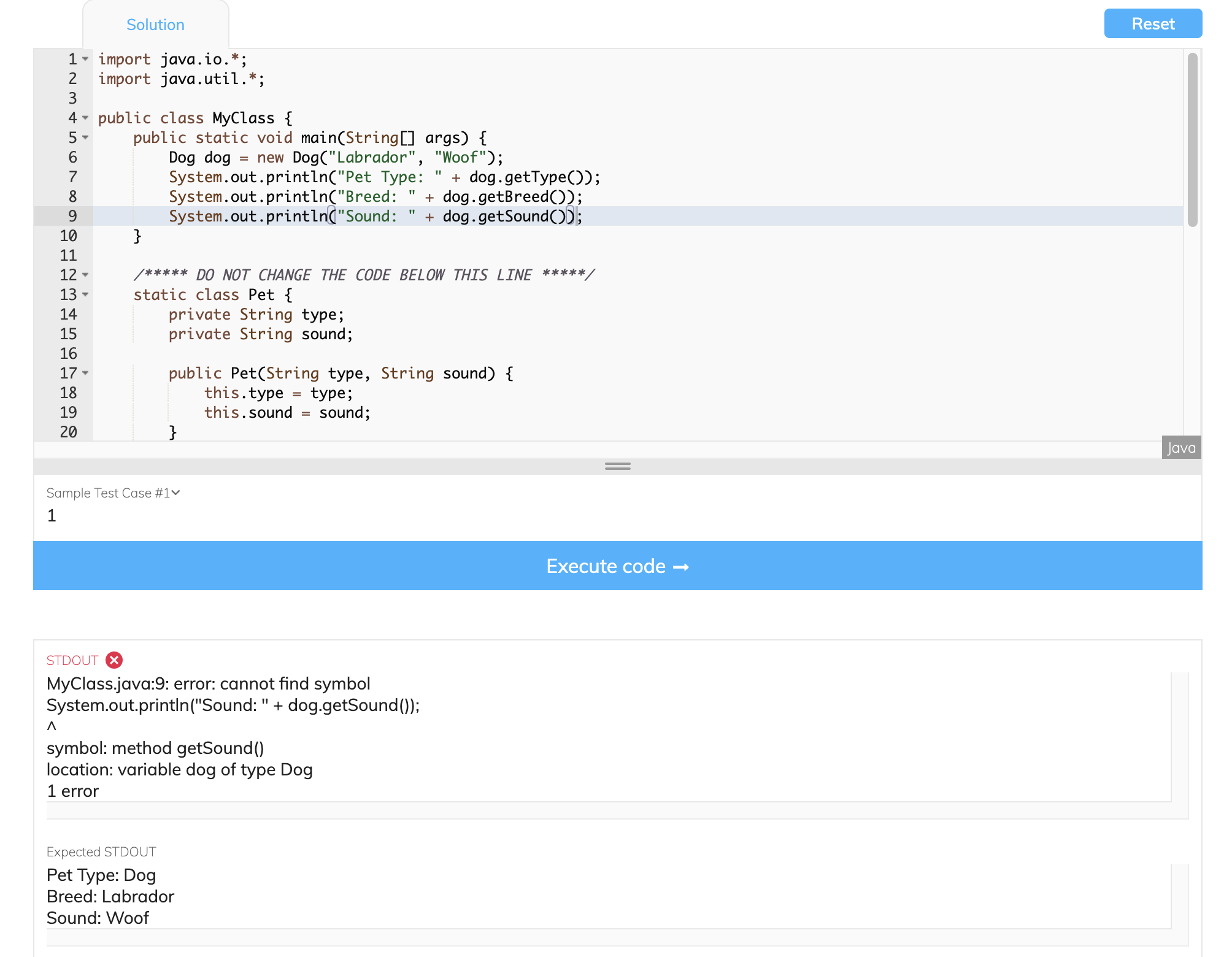Click the Java language badge
The height and width of the screenshot is (957, 1232).
point(1181,448)
